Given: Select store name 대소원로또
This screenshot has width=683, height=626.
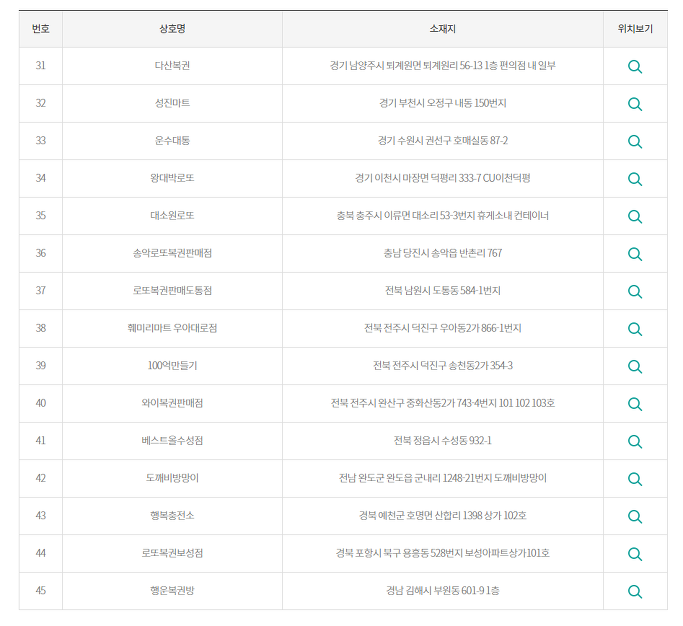Looking at the screenshot, I should click(x=172, y=215).
